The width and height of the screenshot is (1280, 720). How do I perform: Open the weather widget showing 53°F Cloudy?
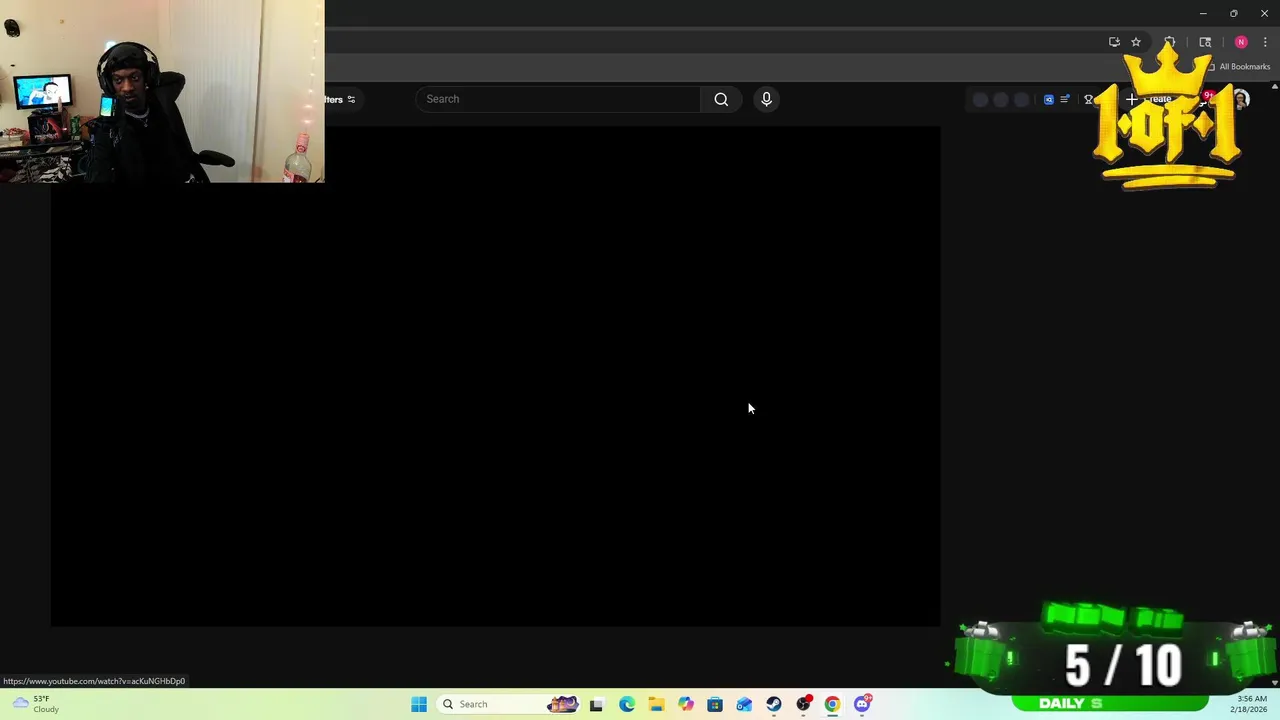pyautogui.click(x=35, y=704)
